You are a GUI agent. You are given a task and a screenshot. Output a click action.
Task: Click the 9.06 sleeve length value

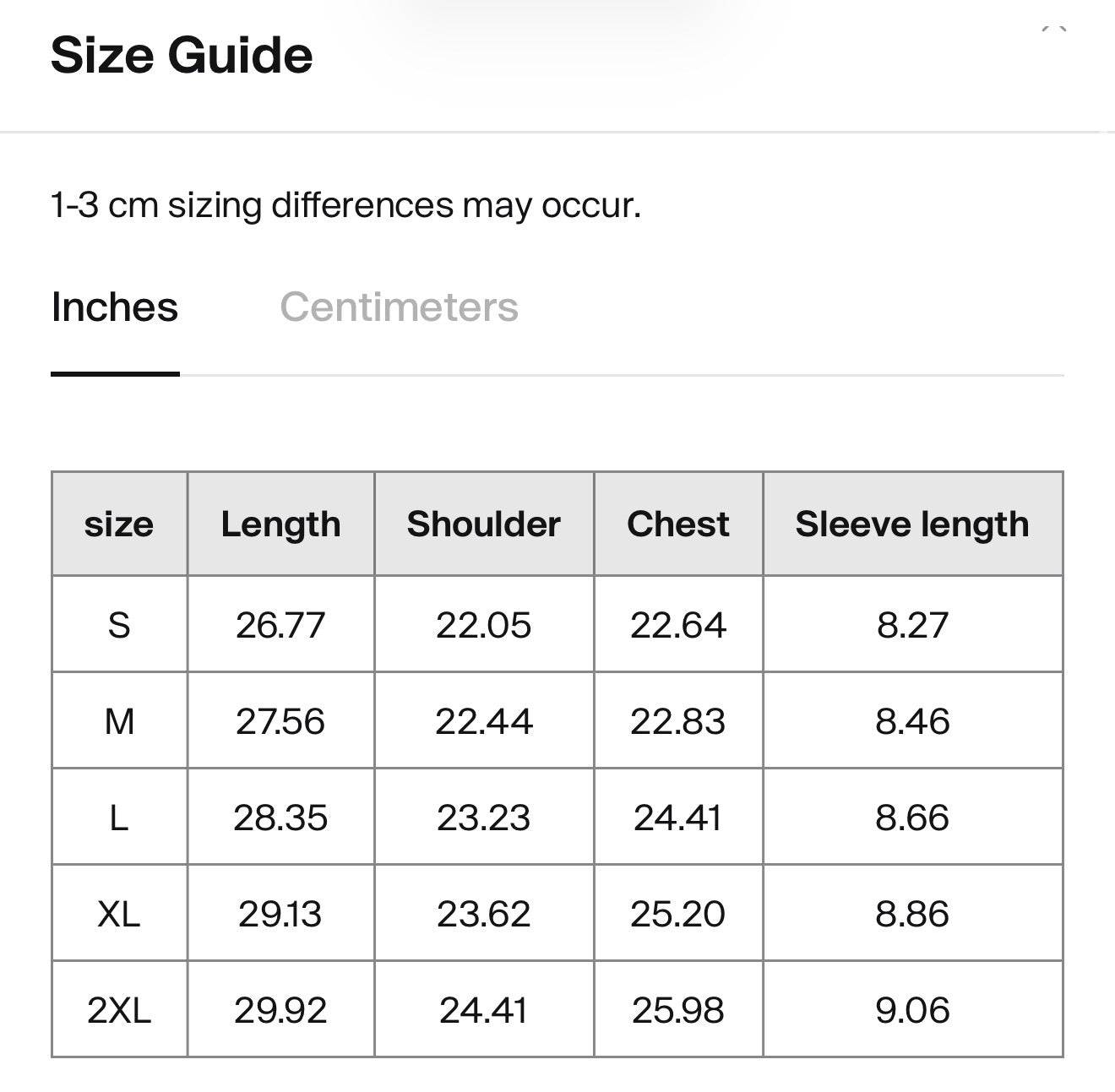(912, 1010)
